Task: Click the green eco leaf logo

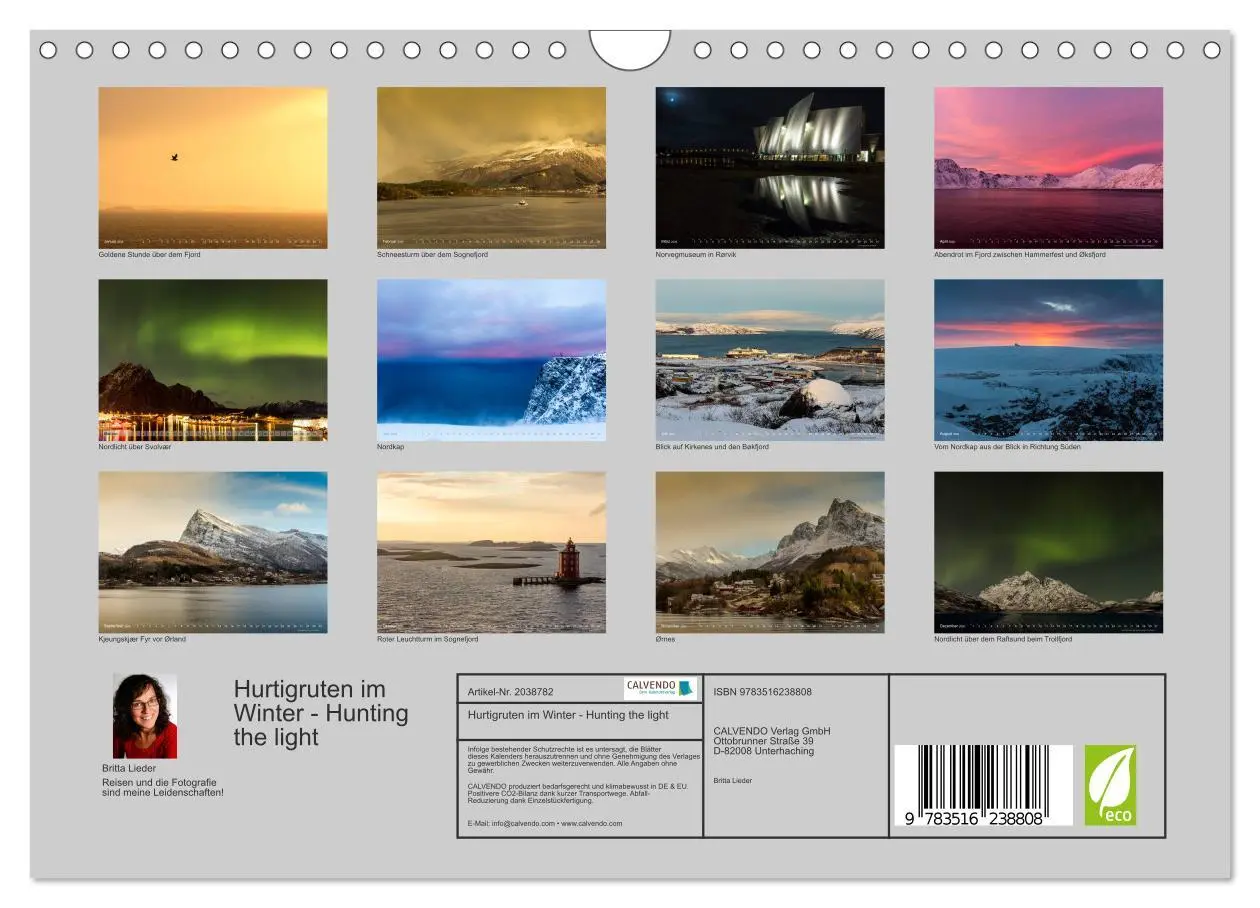Action: (x=1111, y=785)
